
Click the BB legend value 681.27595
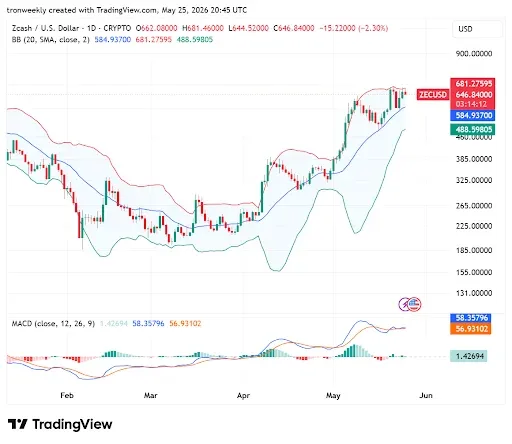(154, 40)
